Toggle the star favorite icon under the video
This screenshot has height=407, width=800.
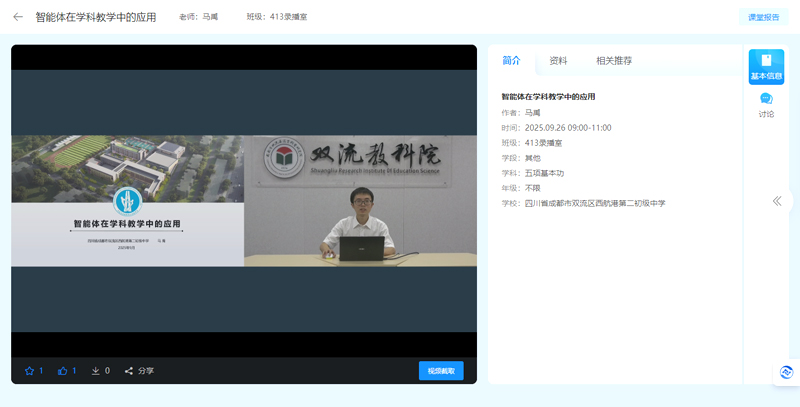coord(29,371)
